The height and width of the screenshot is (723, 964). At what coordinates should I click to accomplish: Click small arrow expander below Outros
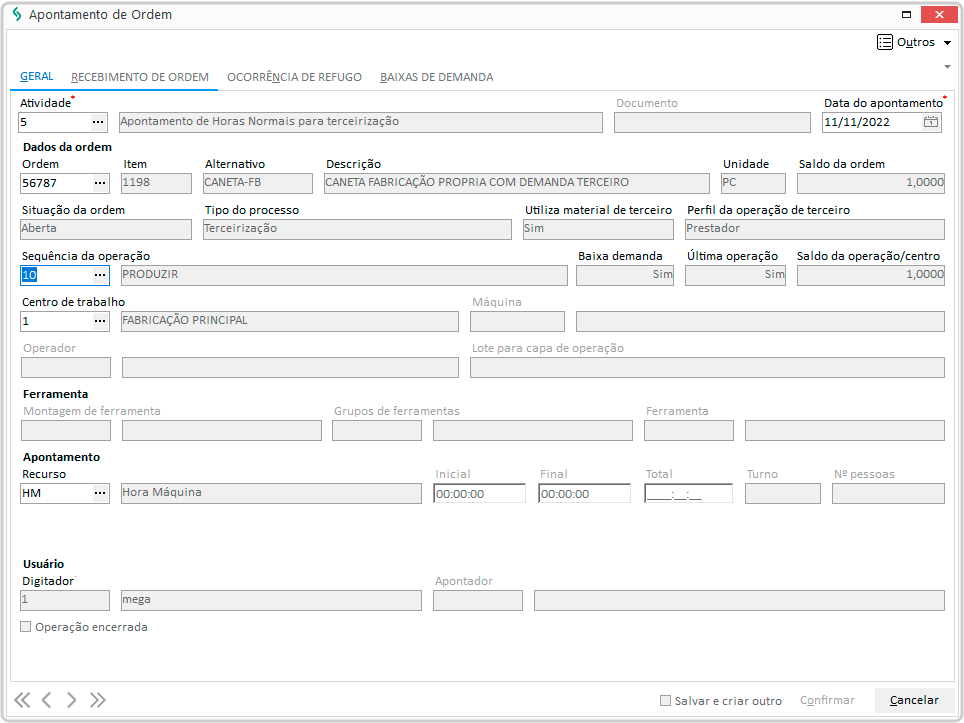(946, 67)
